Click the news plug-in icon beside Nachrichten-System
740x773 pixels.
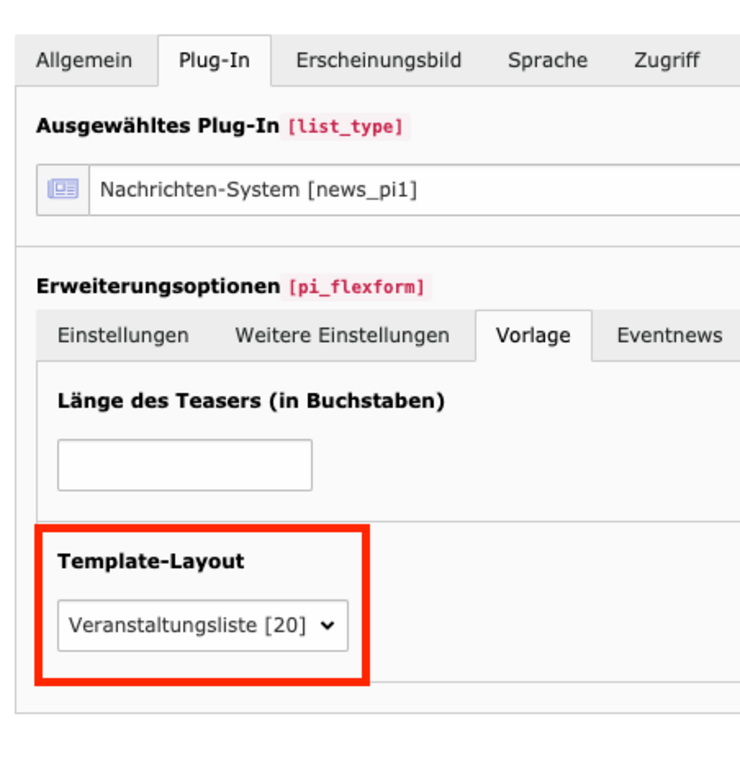[x=62, y=189]
